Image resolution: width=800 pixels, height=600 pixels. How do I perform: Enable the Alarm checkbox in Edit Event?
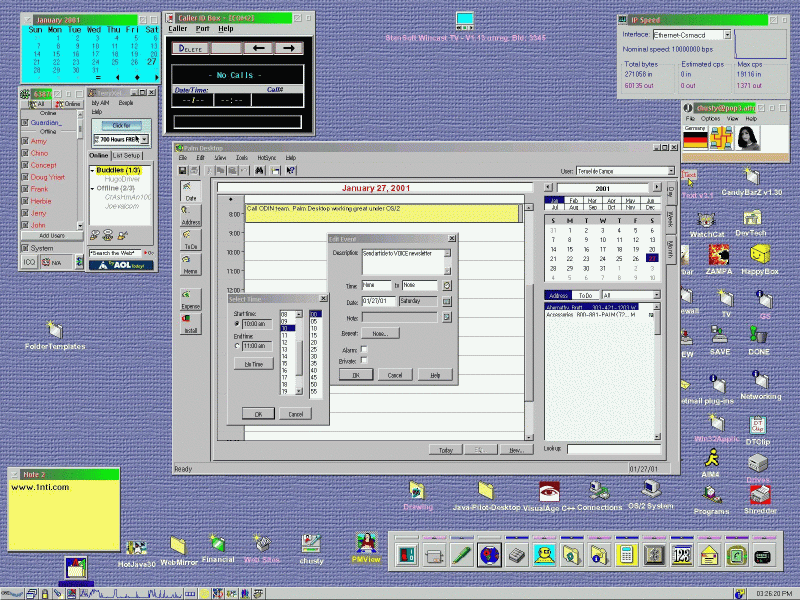pyautogui.click(x=364, y=350)
